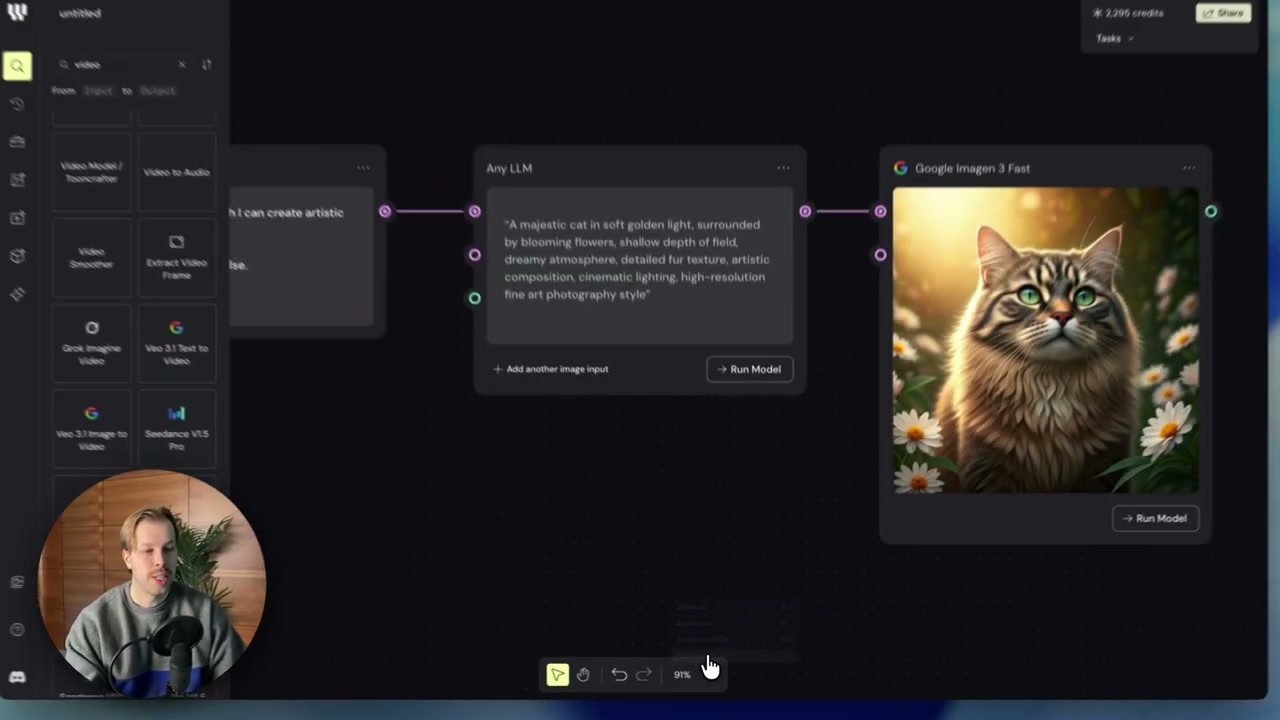
Task: Click Imagen node's green output port
Action: [x=1211, y=211]
